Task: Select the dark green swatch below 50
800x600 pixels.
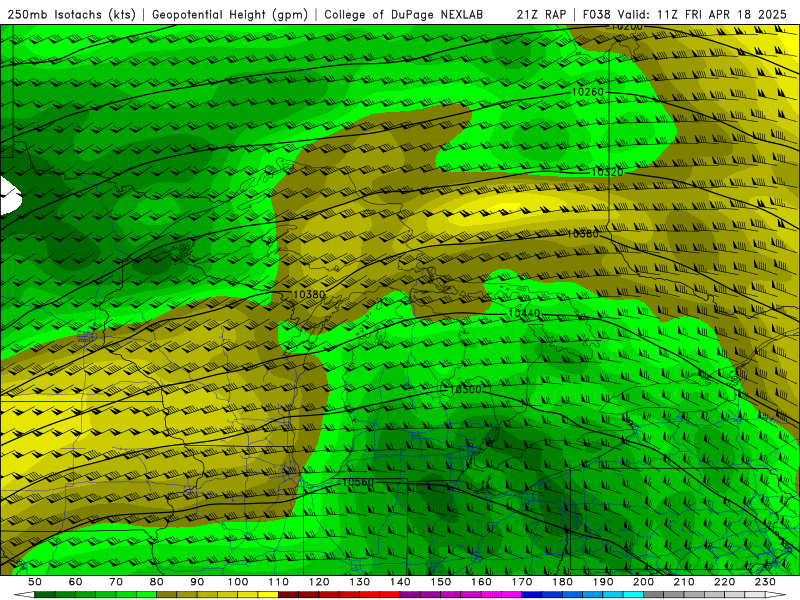Action: click(44, 594)
